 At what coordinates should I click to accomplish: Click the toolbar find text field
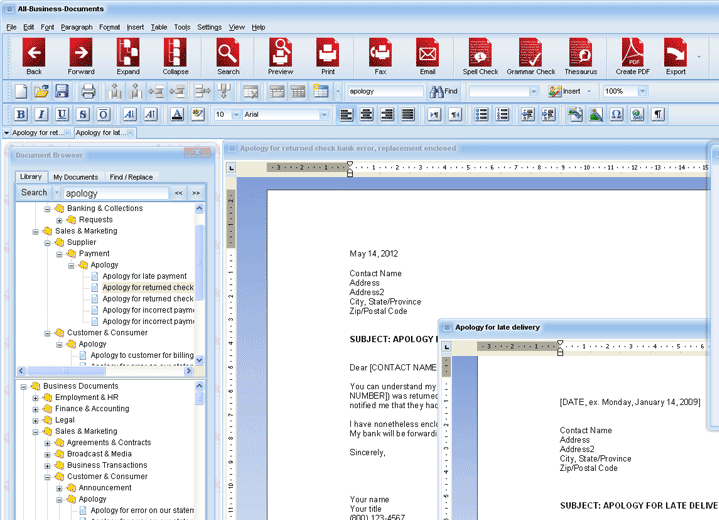385,91
